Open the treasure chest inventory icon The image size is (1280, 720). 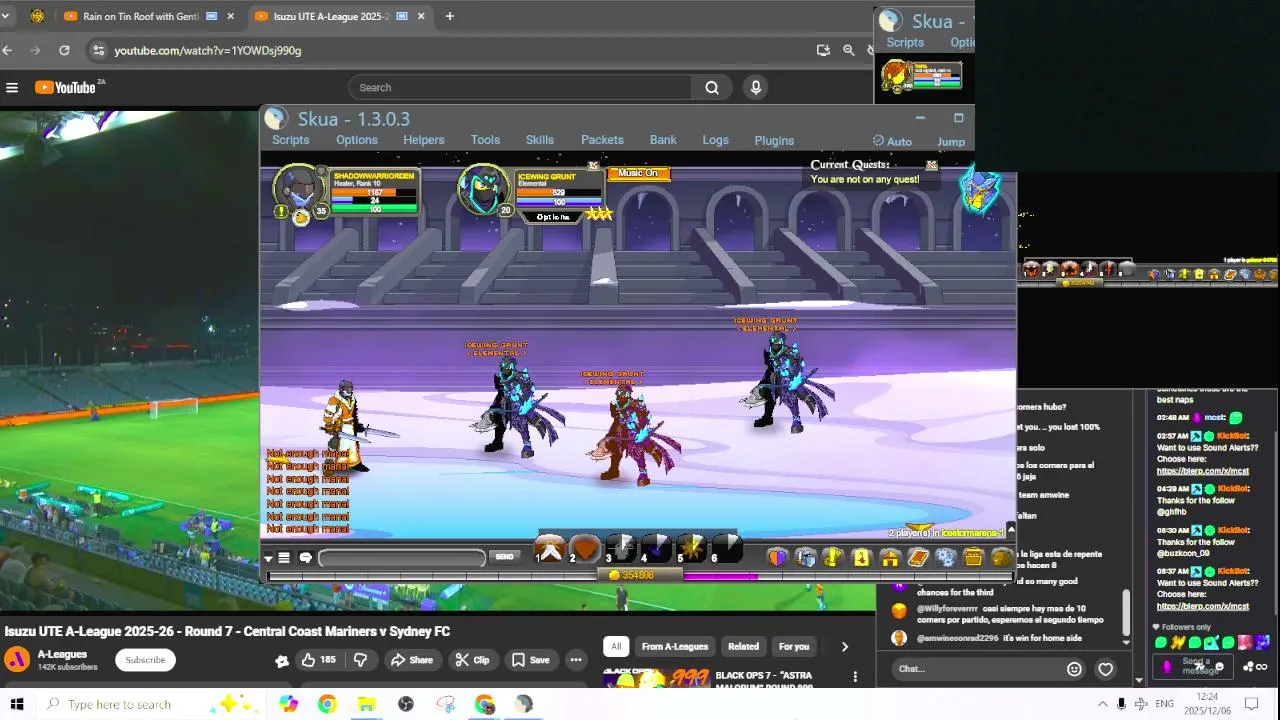click(974, 557)
